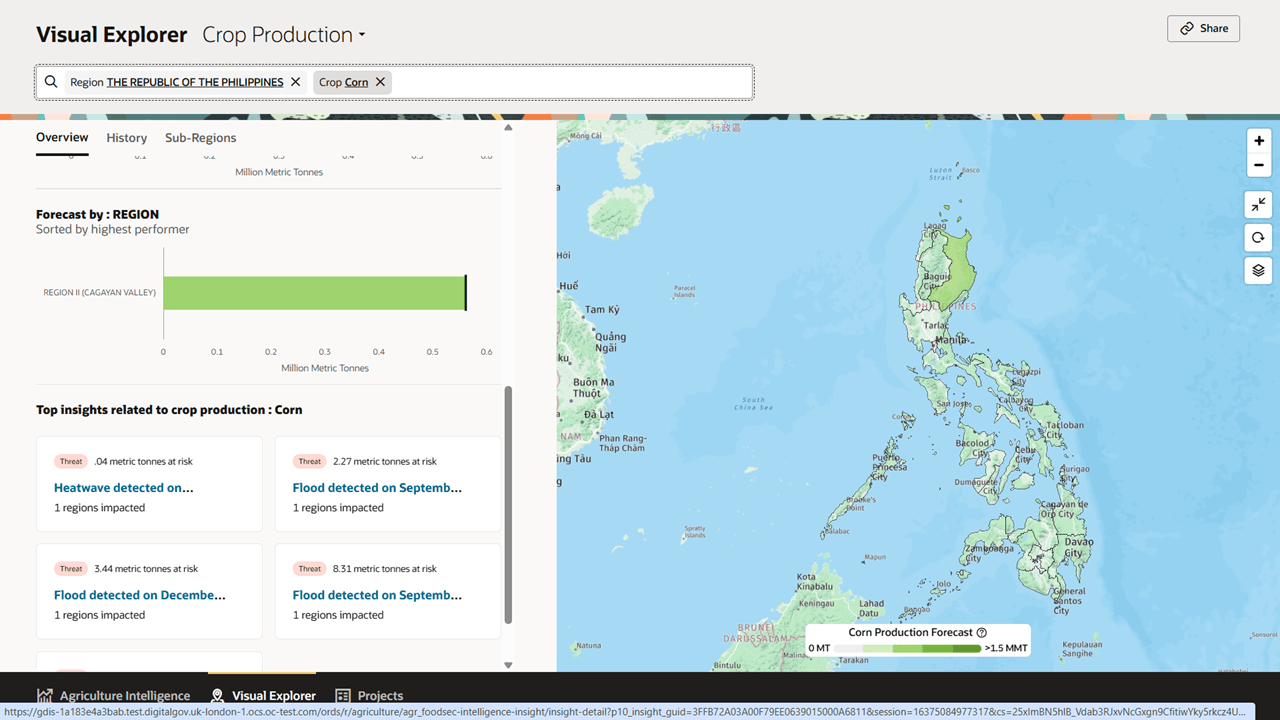Remove the Crop Corn filter
1280x720 pixels.
pos(379,81)
